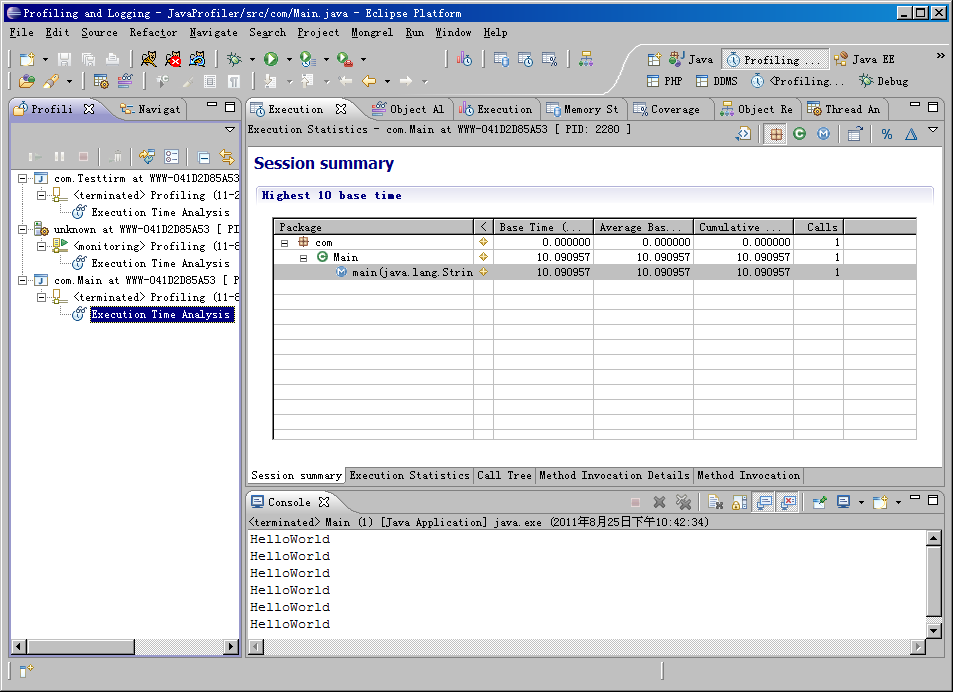Click the green Run button in toolbar
Screen dimensions: 953x692
270,59
